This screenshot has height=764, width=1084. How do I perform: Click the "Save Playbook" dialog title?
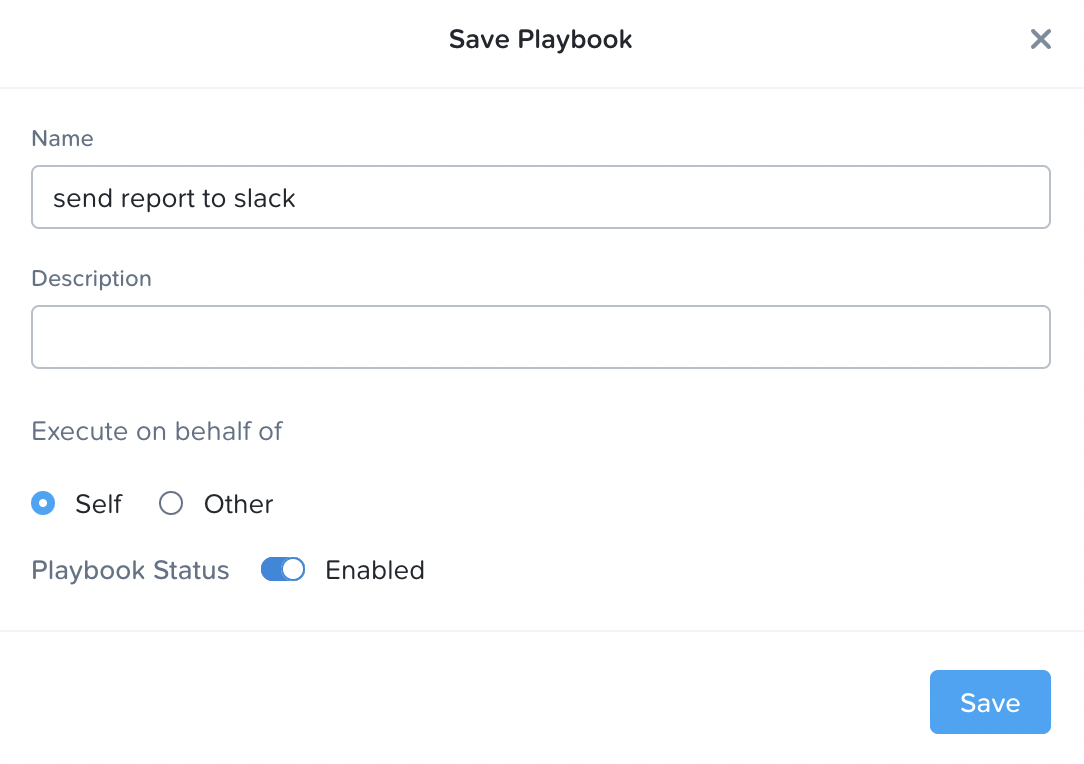[540, 40]
